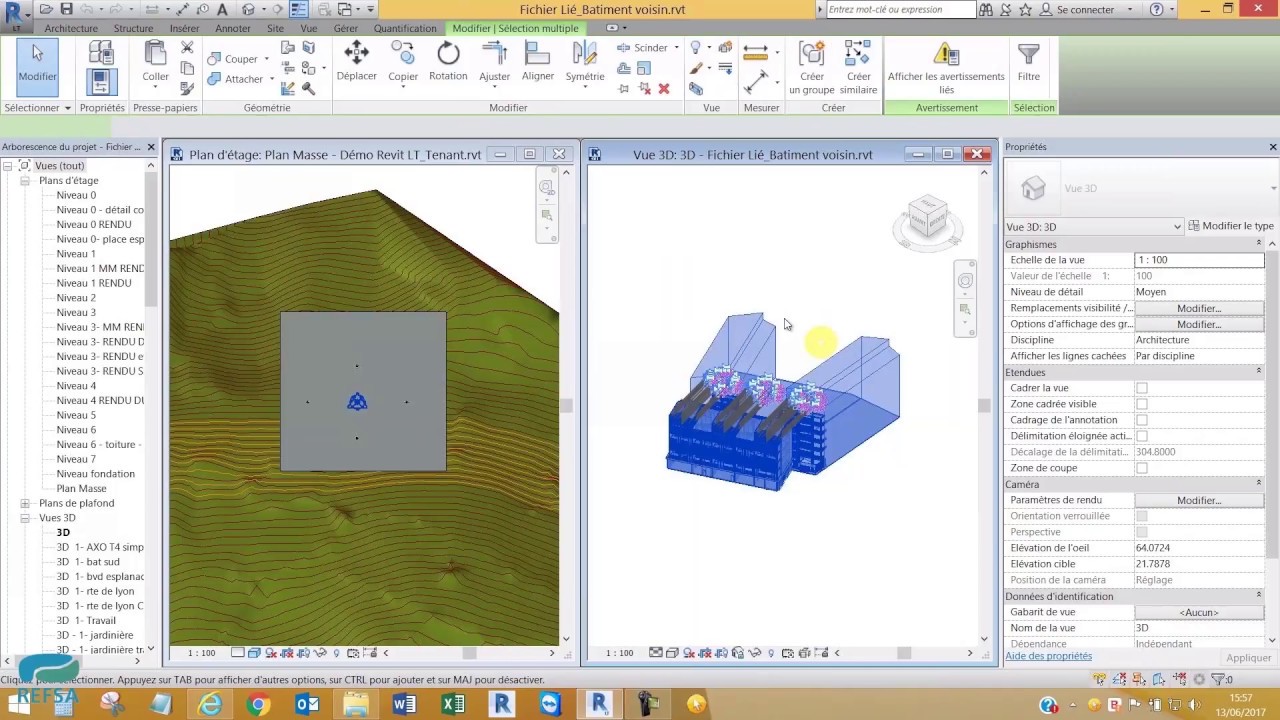Expand the Plans de plafond tree node
1280x720 pixels.
(25, 503)
